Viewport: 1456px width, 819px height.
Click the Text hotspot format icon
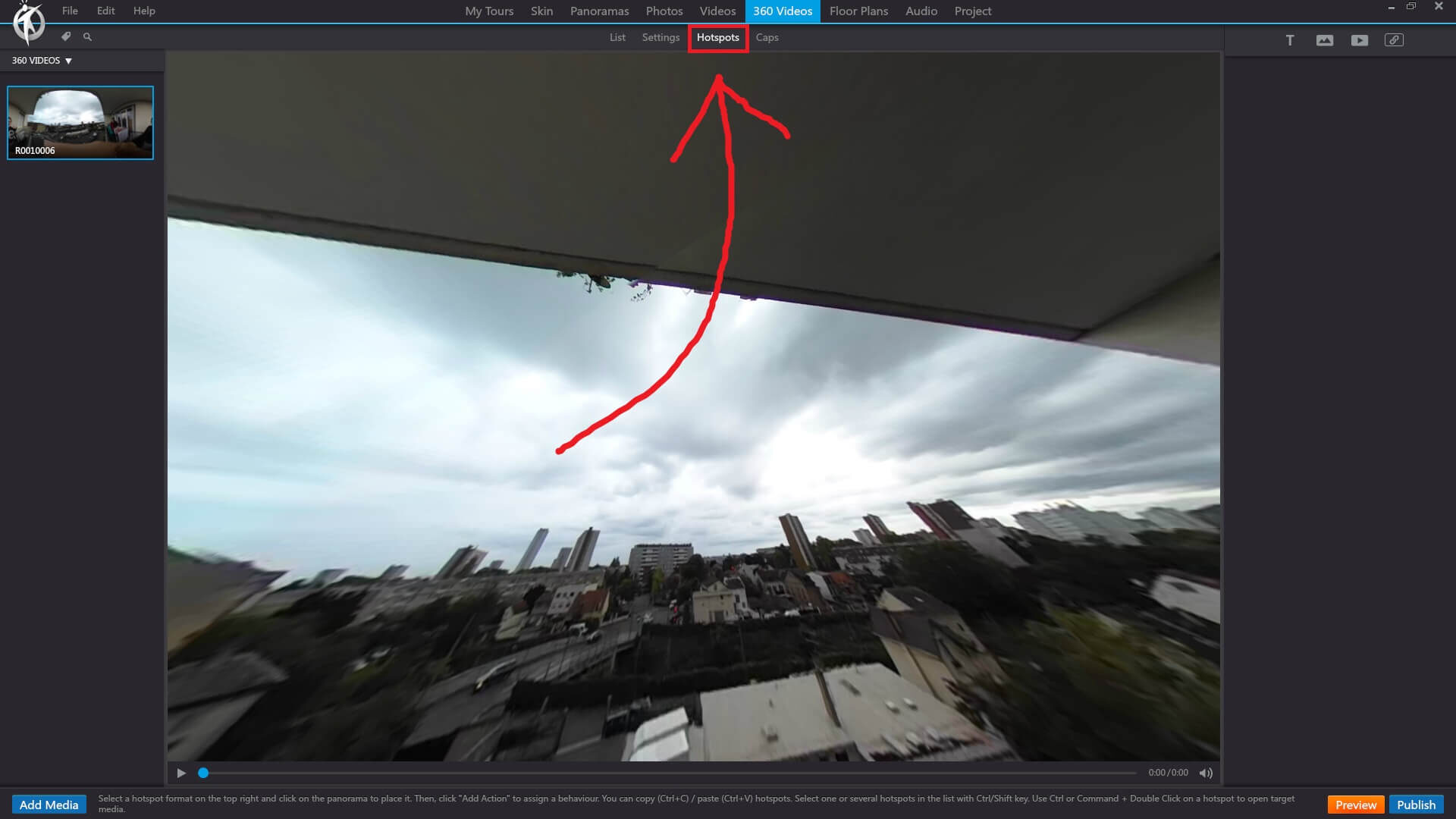click(1289, 40)
